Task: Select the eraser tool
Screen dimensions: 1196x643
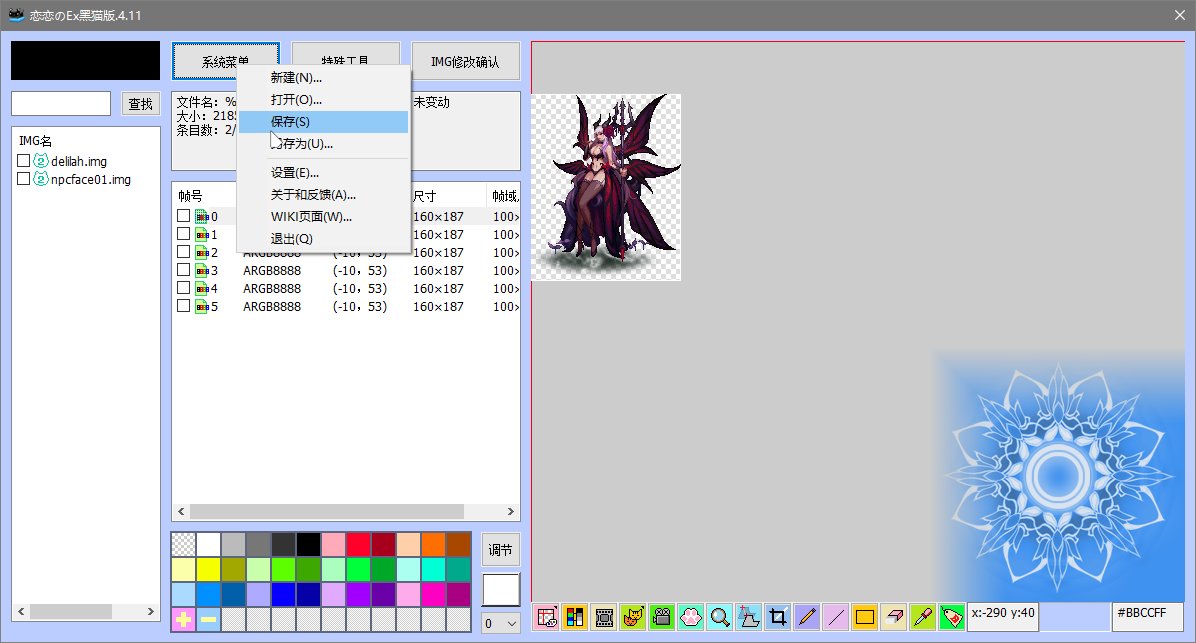Action: pos(894,617)
